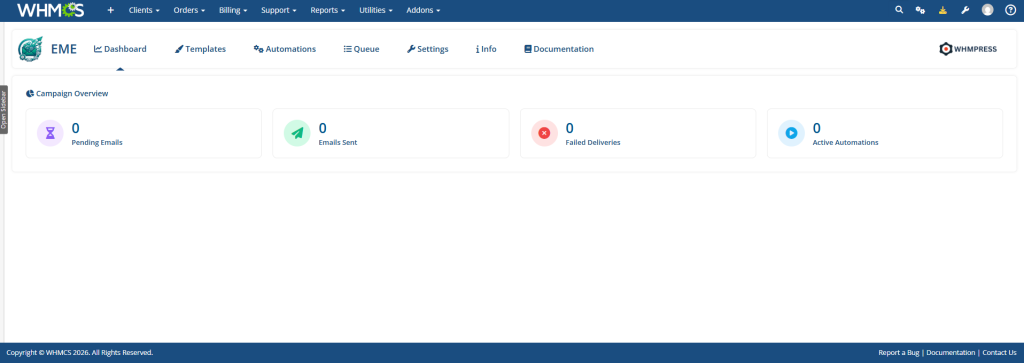Click the Documentation footer link
The width and height of the screenshot is (1024, 363).
(950, 353)
